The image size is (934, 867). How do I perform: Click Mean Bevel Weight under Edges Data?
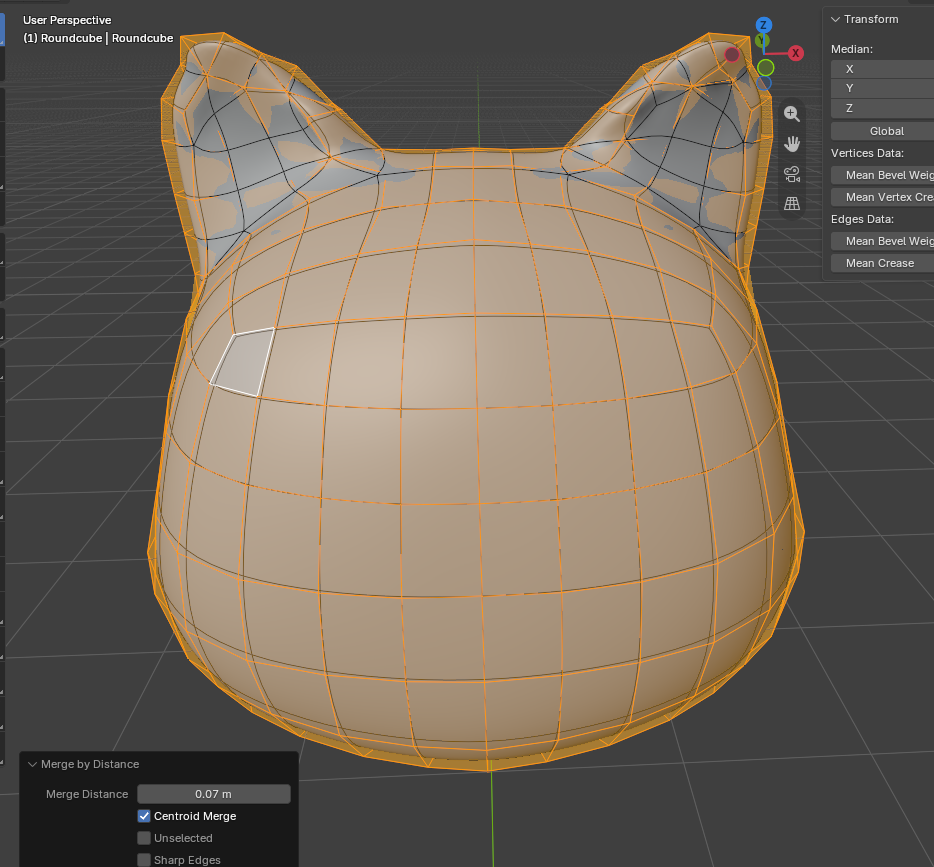pyautogui.click(x=882, y=241)
